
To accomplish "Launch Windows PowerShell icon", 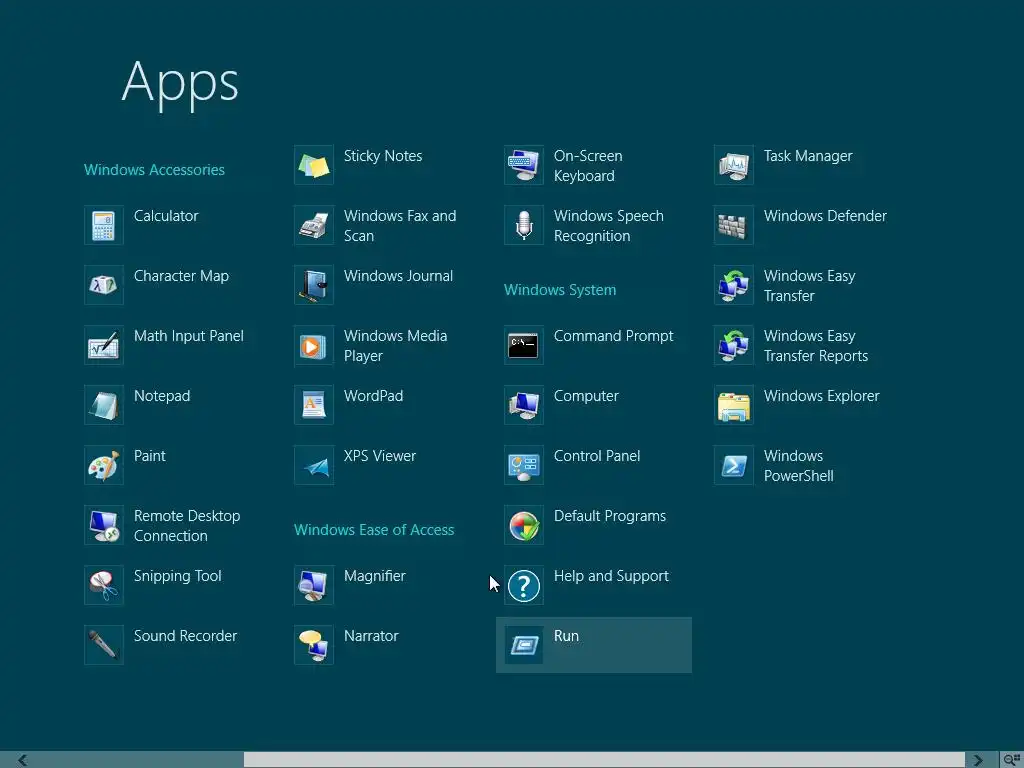I will tap(734, 466).
